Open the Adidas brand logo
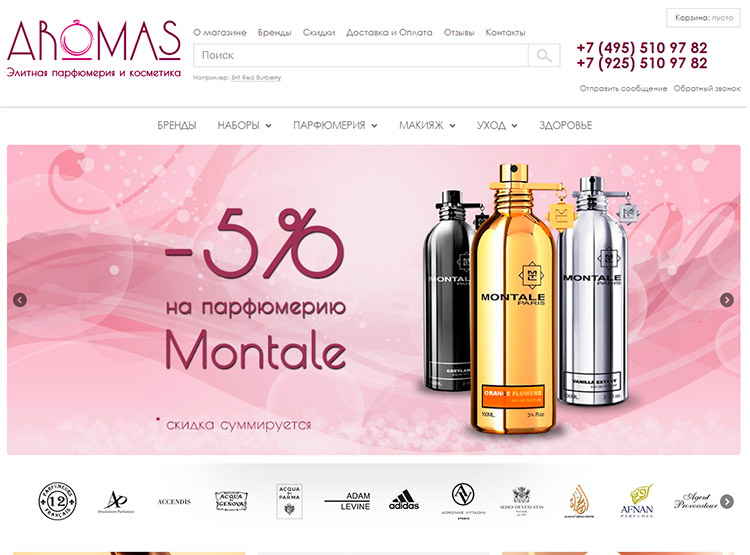The image size is (750, 555). click(x=404, y=500)
